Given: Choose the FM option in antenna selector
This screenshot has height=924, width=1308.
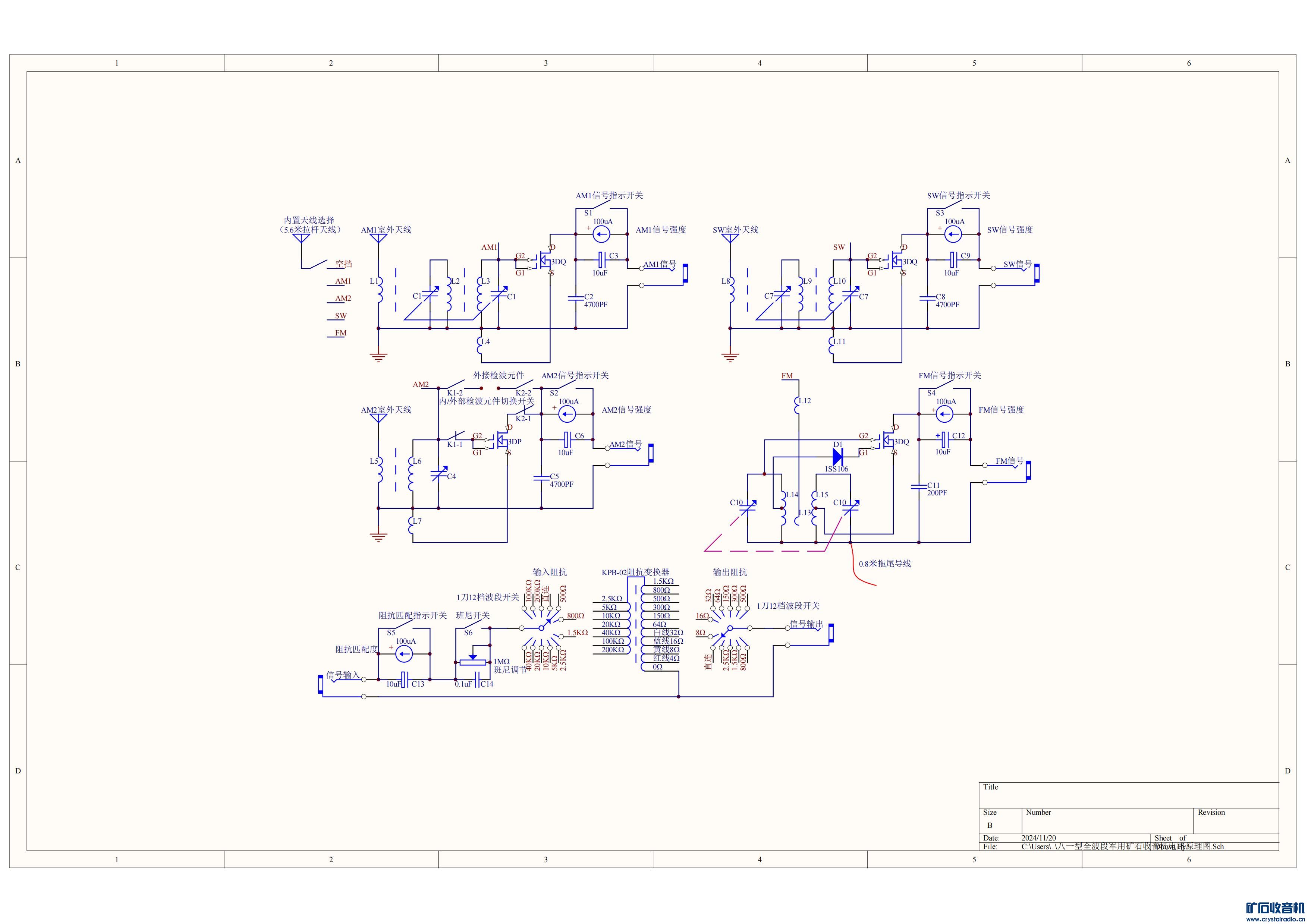Looking at the screenshot, I should pyautogui.click(x=340, y=334).
